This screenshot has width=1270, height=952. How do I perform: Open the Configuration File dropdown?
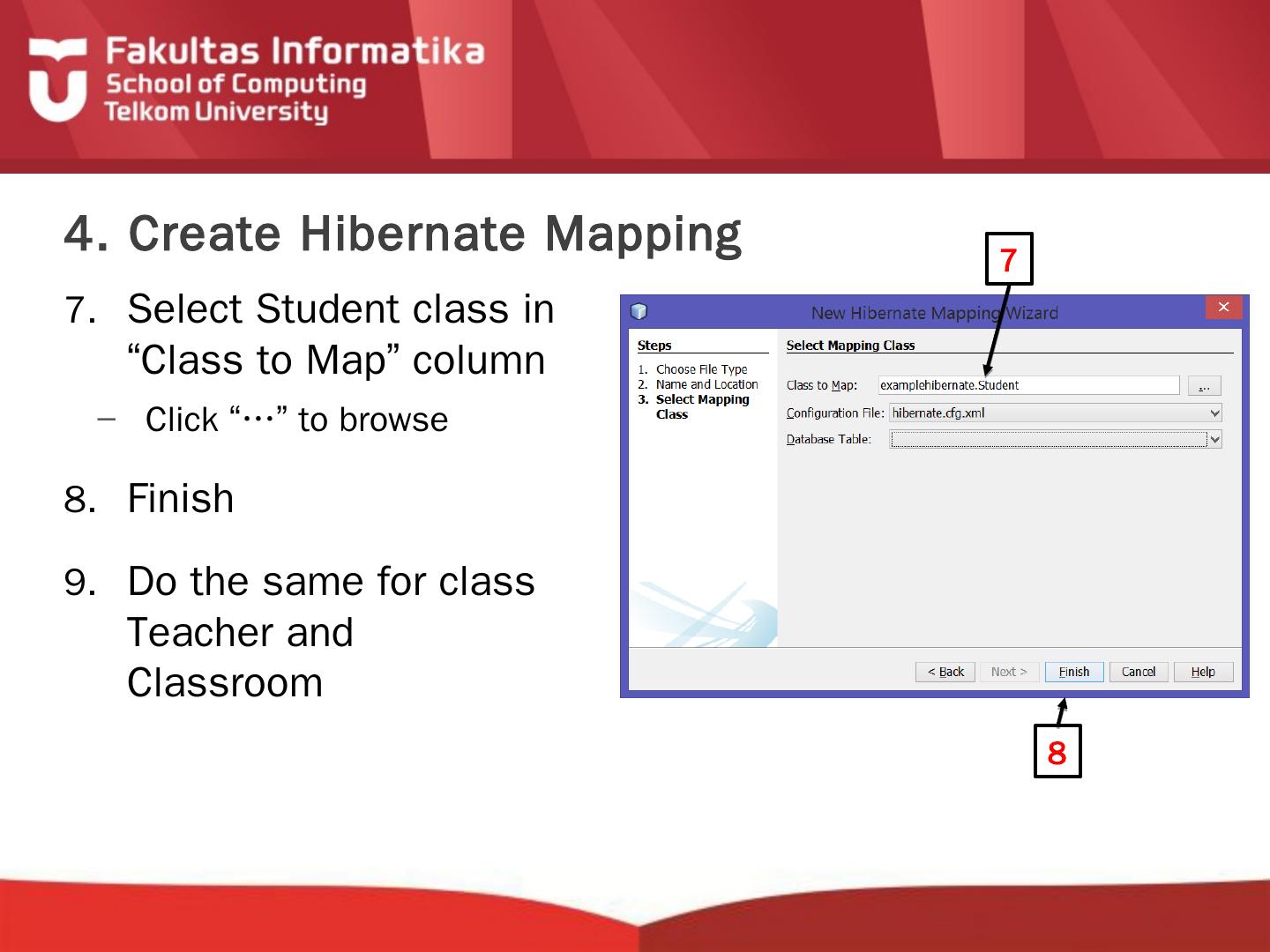click(1056, 413)
